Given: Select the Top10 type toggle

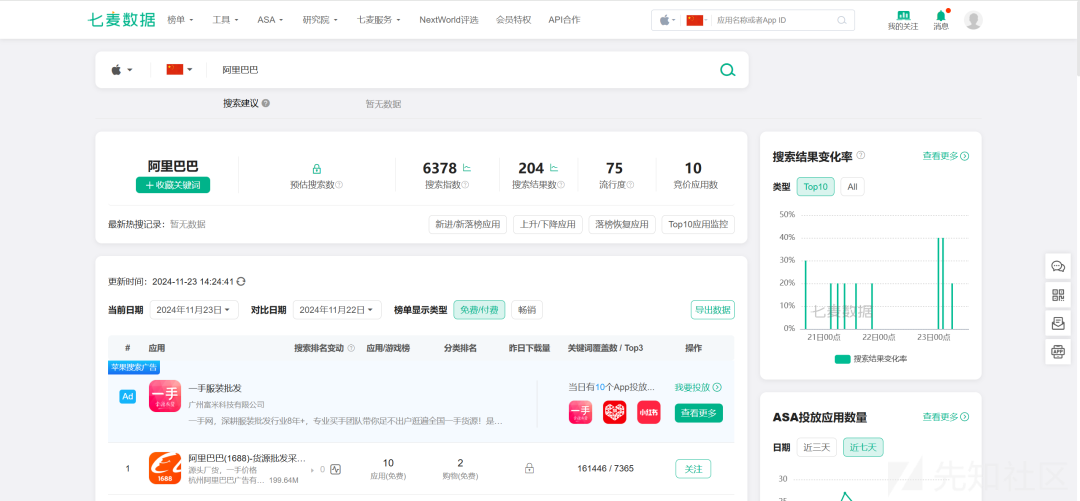Looking at the screenshot, I should 816,187.
